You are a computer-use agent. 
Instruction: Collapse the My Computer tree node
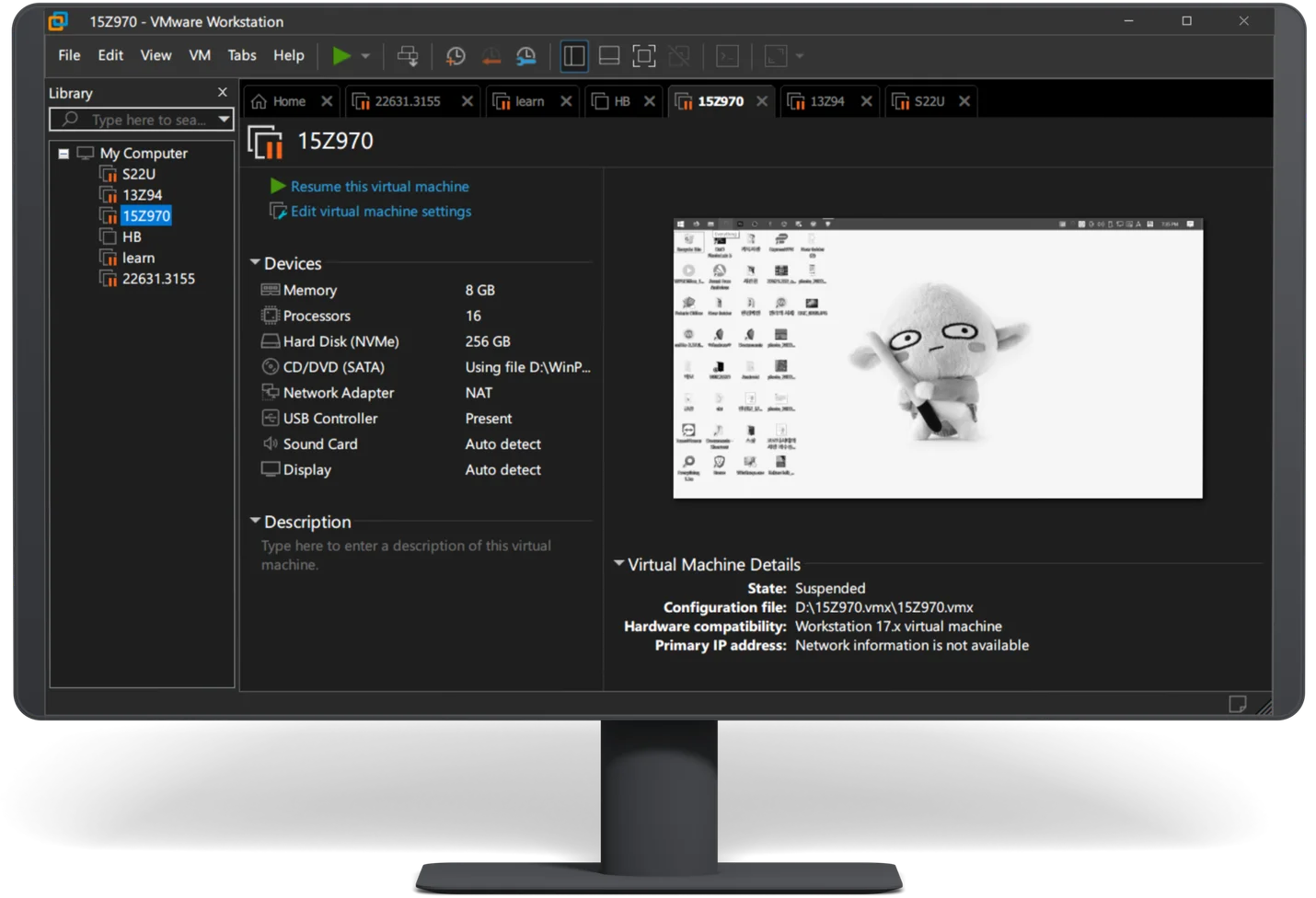point(63,154)
